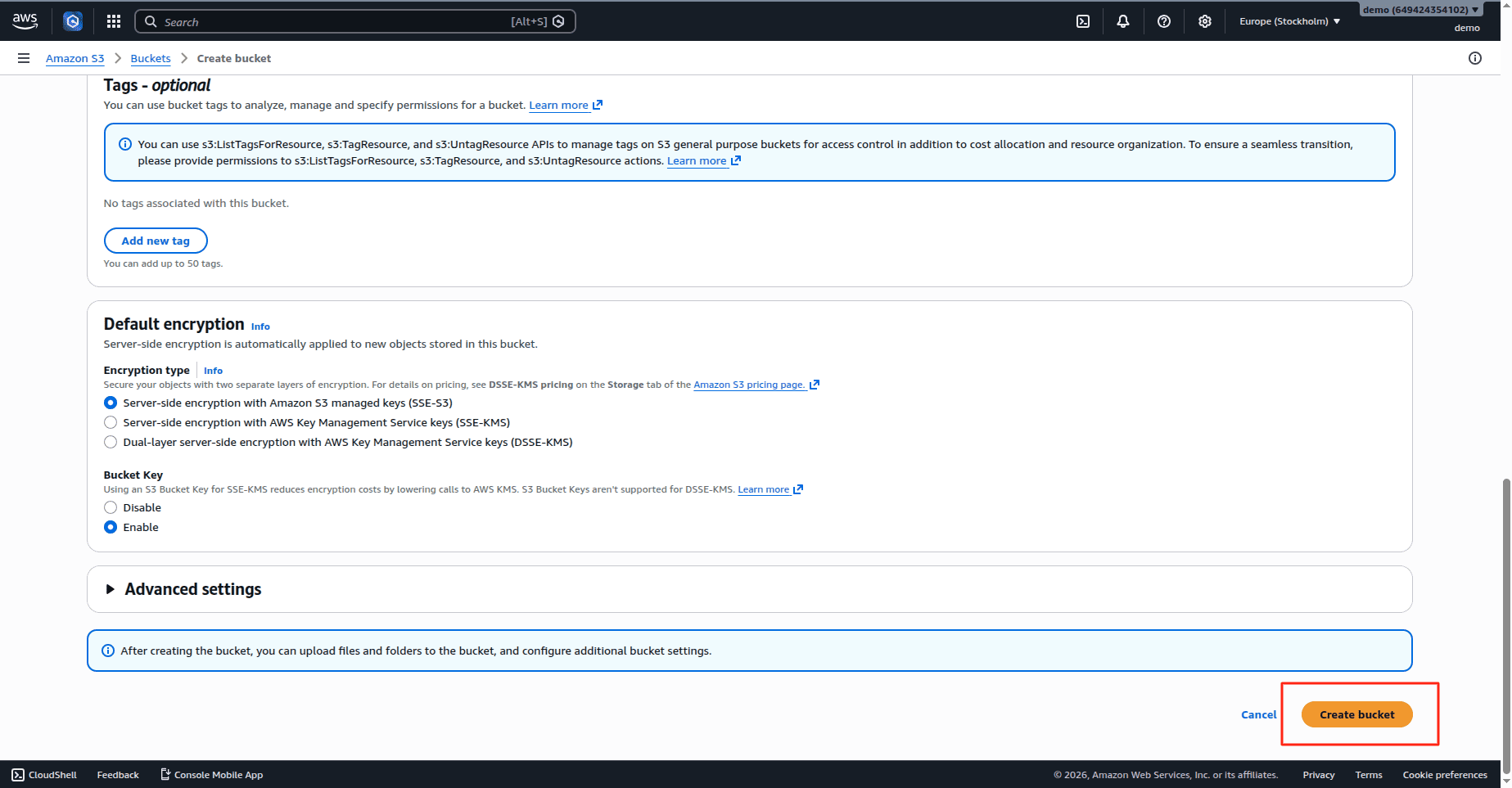
Task: Open the Privacy footer link
Action: [1319, 775]
